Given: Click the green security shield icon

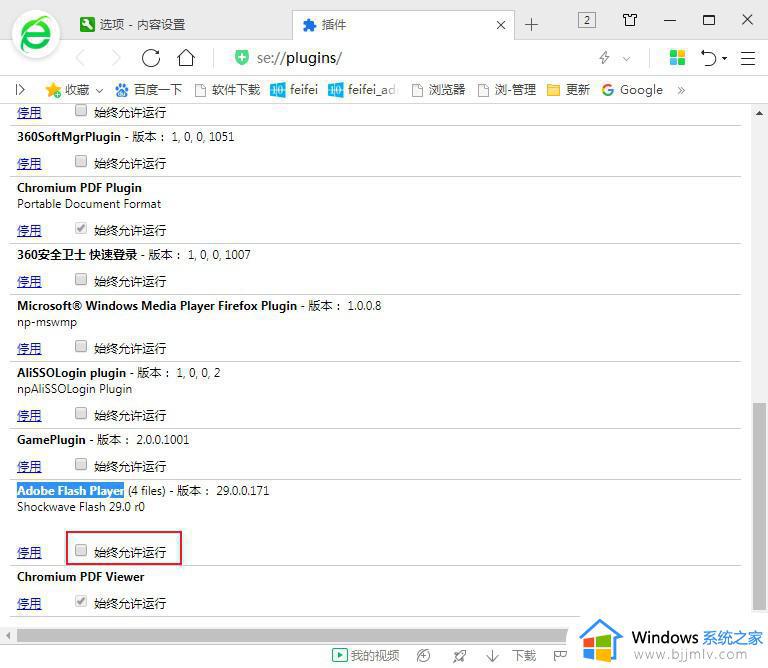Looking at the screenshot, I should point(241,57).
